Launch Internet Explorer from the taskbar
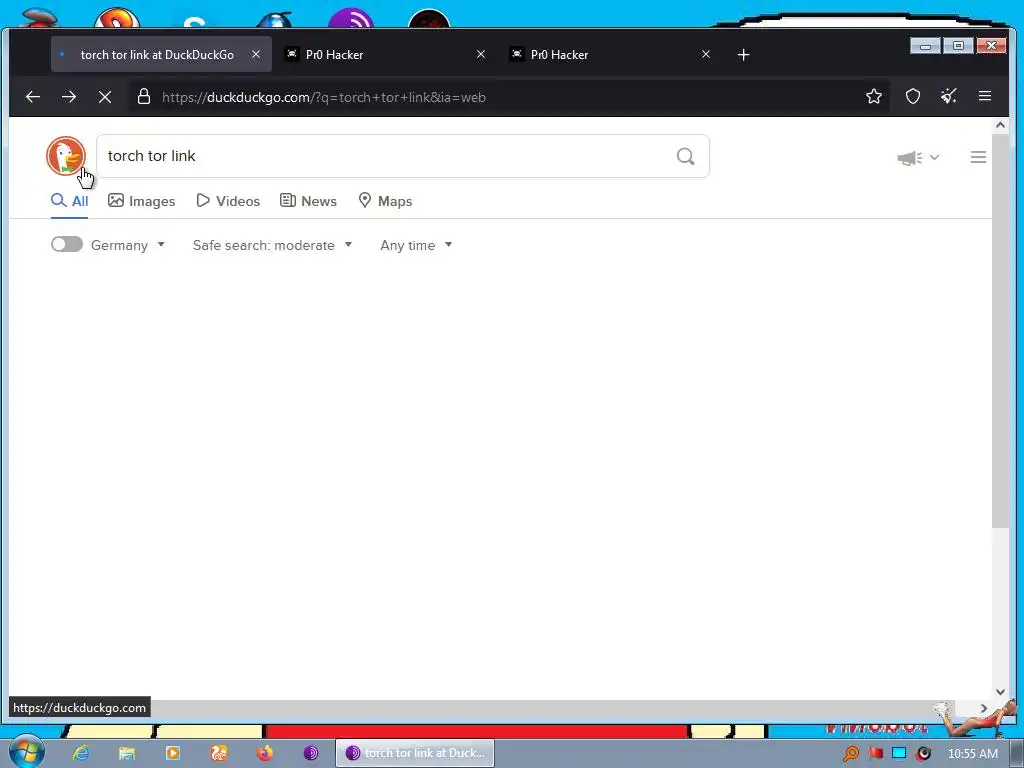The image size is (1024, 768). 80,753
